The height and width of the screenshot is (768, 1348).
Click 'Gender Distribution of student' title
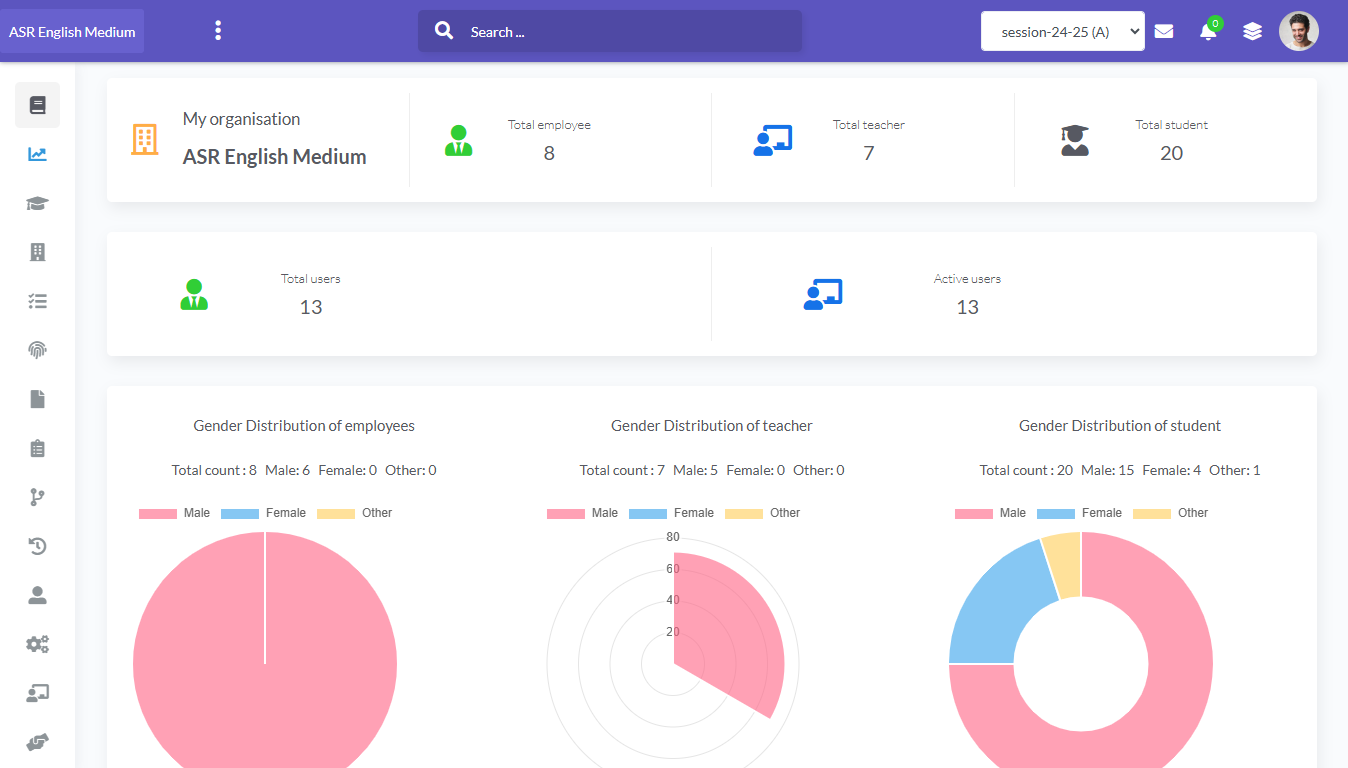pos(1120,426)
